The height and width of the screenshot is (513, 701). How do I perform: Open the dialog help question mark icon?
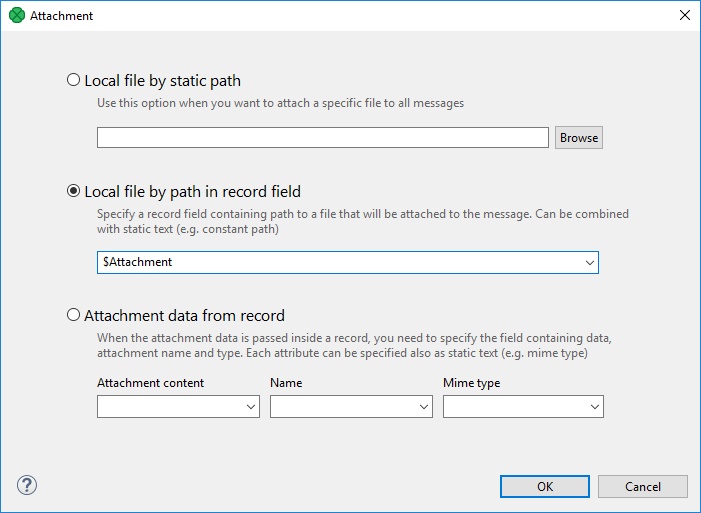26,486
